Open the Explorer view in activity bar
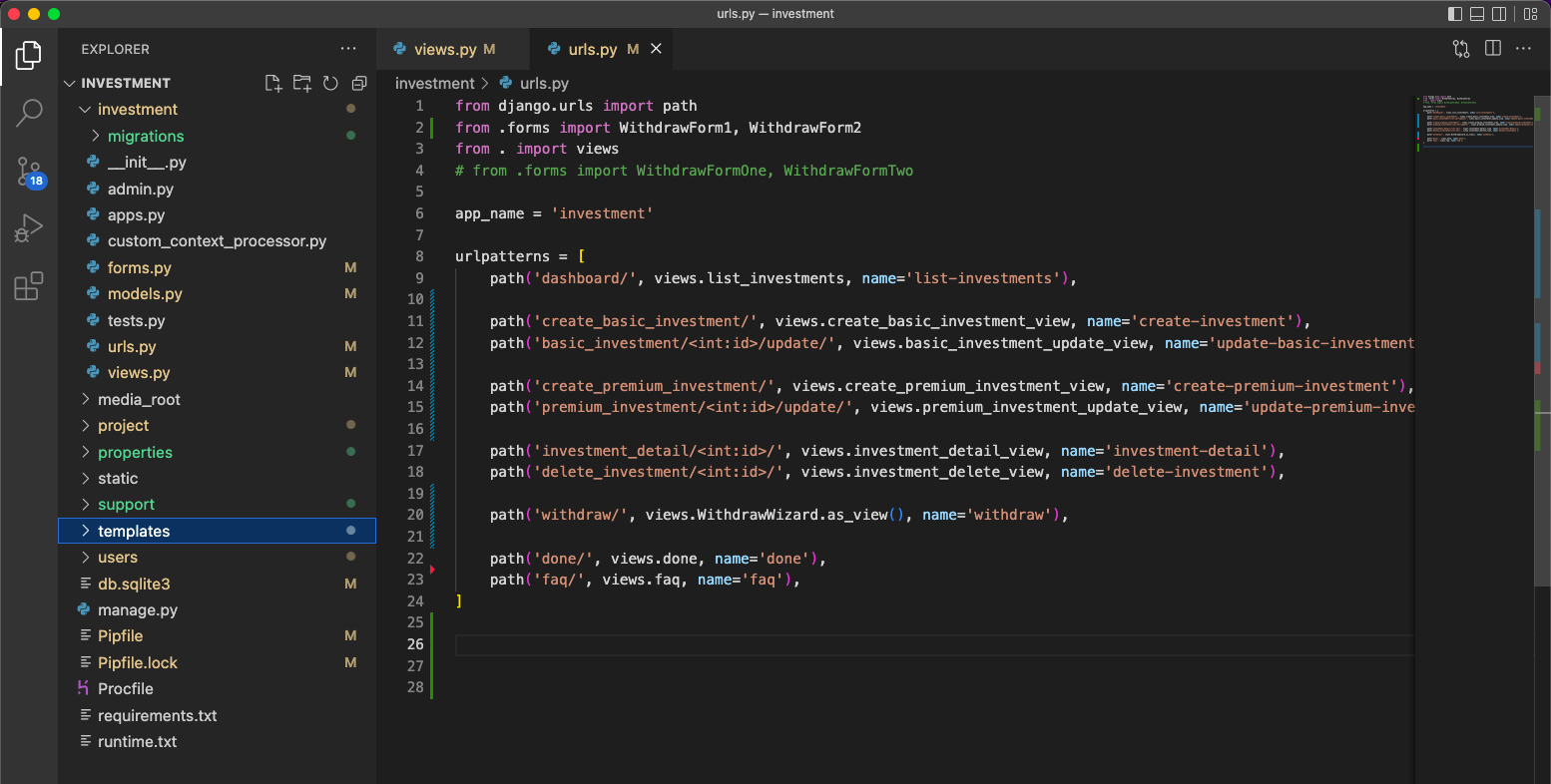 pos(29,56)
